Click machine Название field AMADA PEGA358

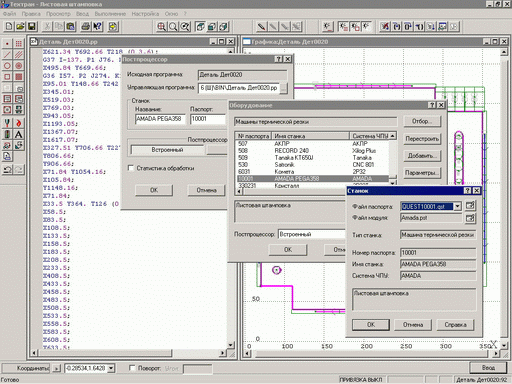(x=160, y=119)
